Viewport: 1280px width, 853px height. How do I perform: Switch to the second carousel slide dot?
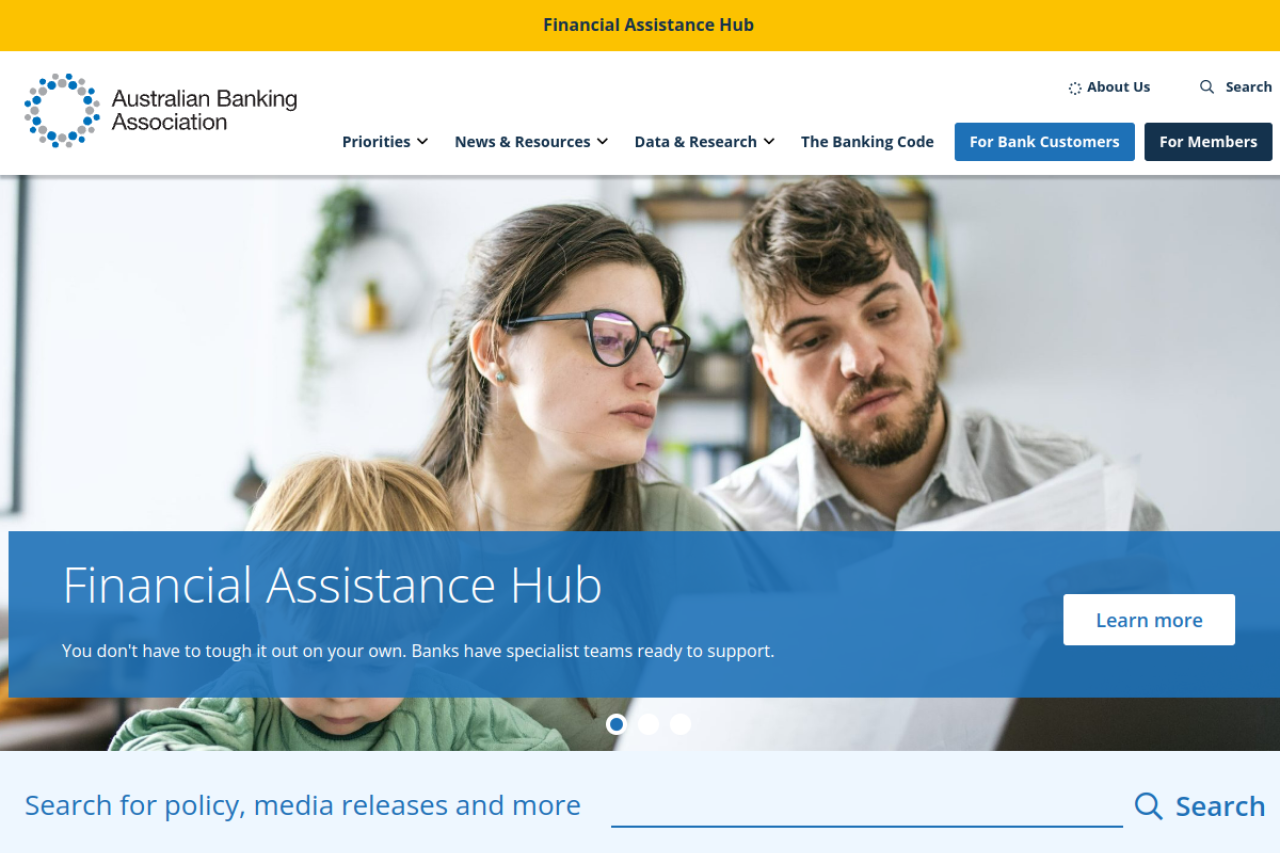point(649,724)
